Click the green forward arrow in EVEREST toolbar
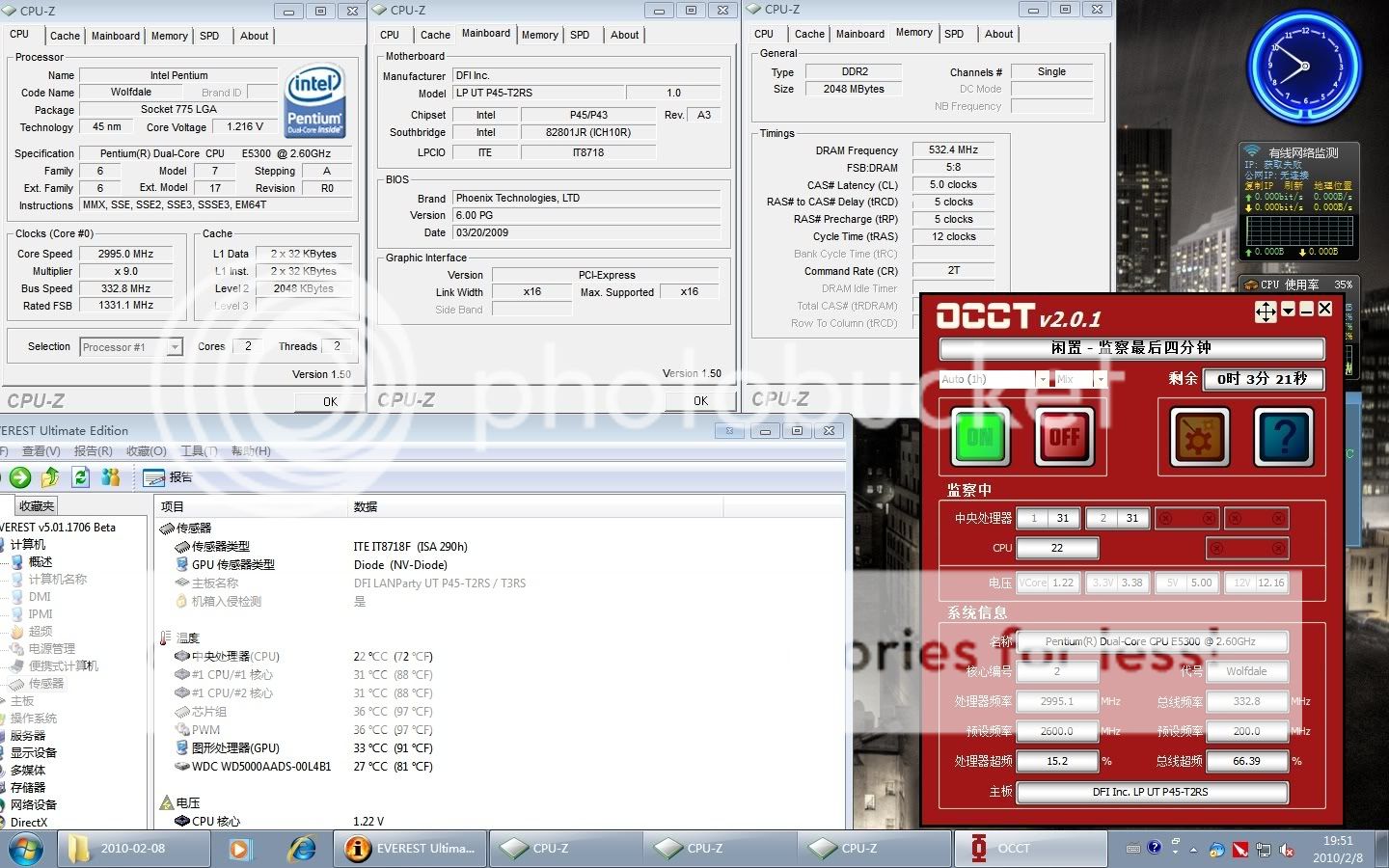Screen dimensions: 1389x868 [19, 476]
